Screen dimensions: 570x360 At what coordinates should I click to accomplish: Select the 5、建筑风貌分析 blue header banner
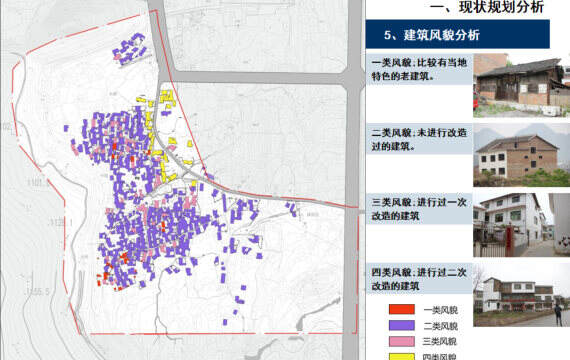[458, 35]
